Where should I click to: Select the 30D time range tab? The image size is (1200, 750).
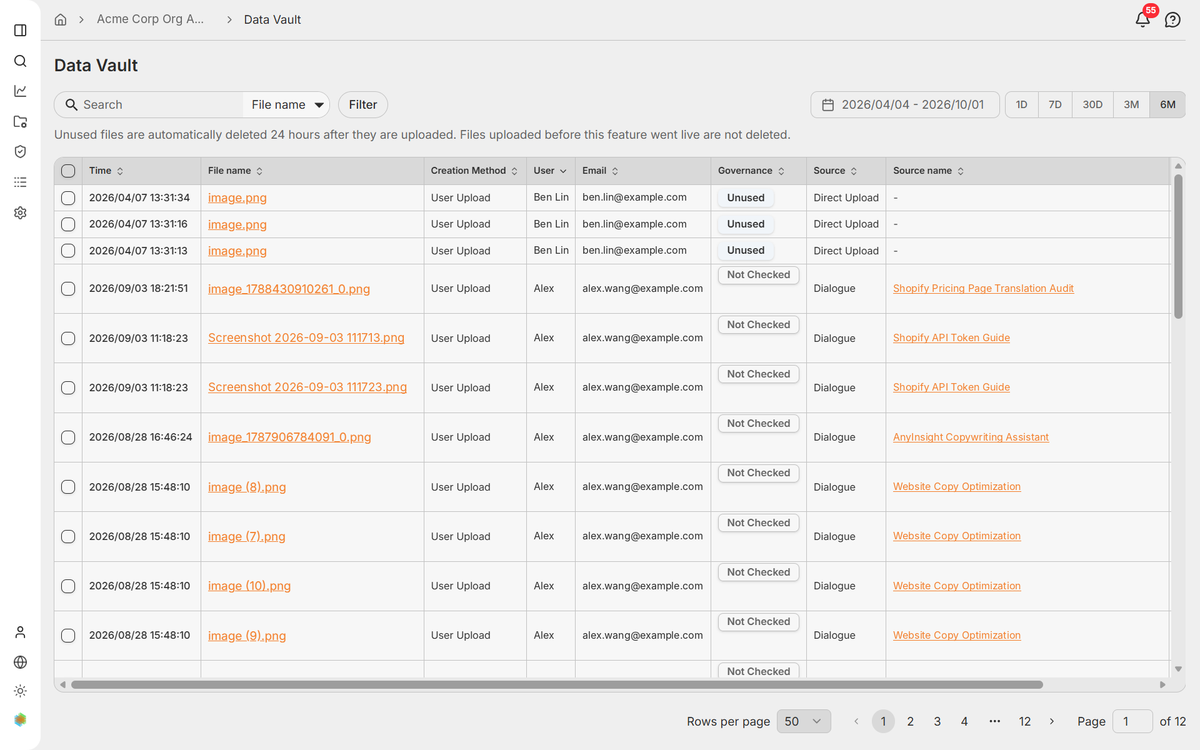point(1092,105)
